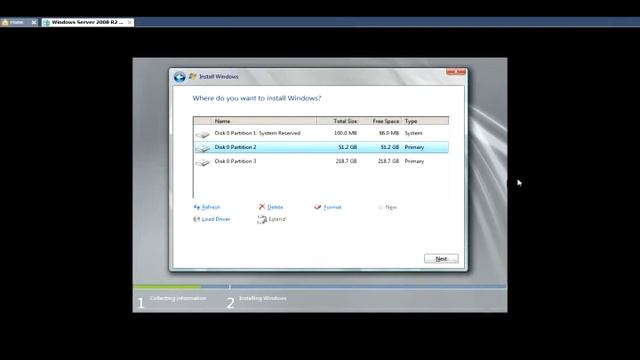Close the Home tab
This screenshot has width=640, height=360.
point(34,22)
